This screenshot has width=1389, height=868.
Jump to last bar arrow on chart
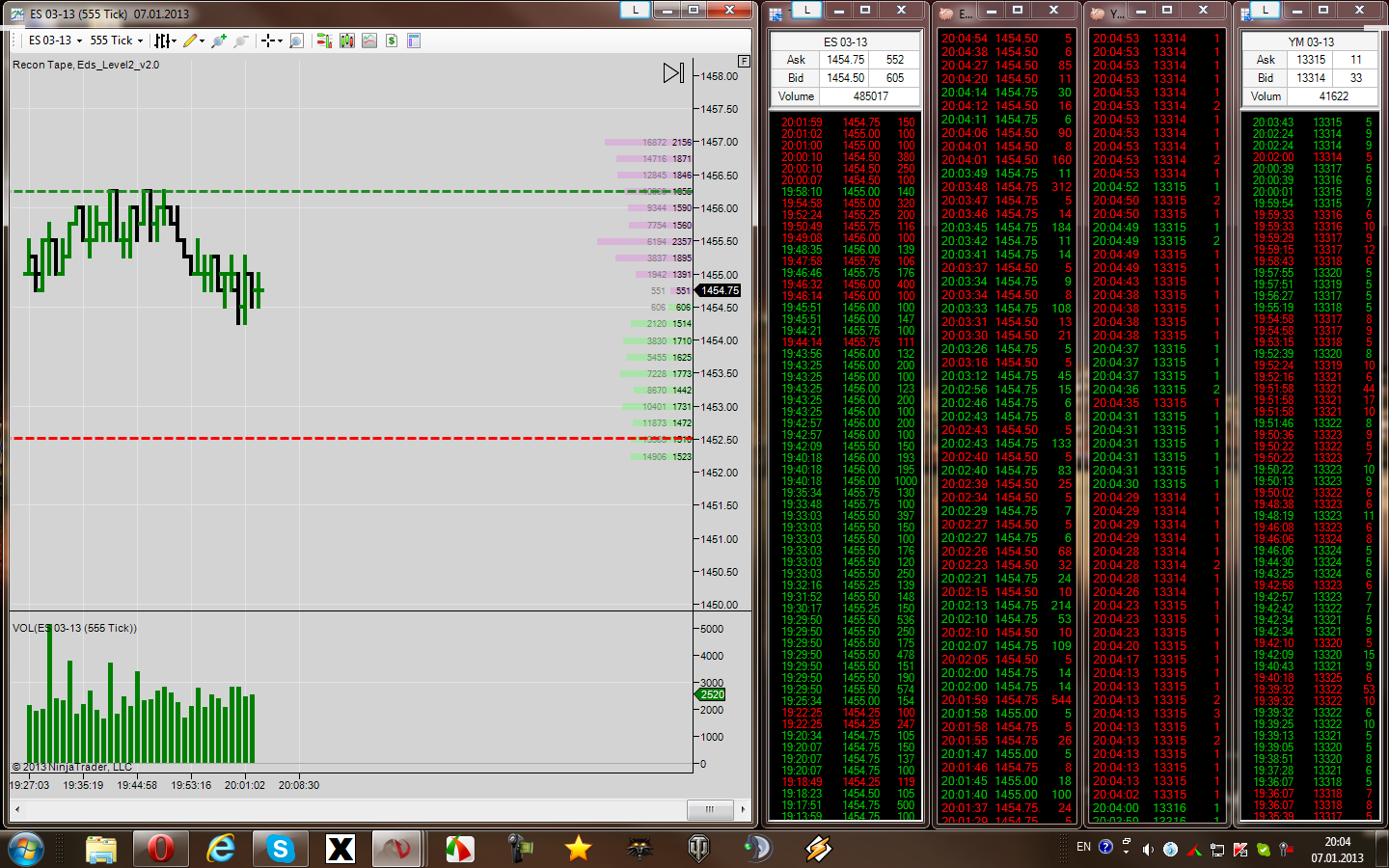(673, 72)
